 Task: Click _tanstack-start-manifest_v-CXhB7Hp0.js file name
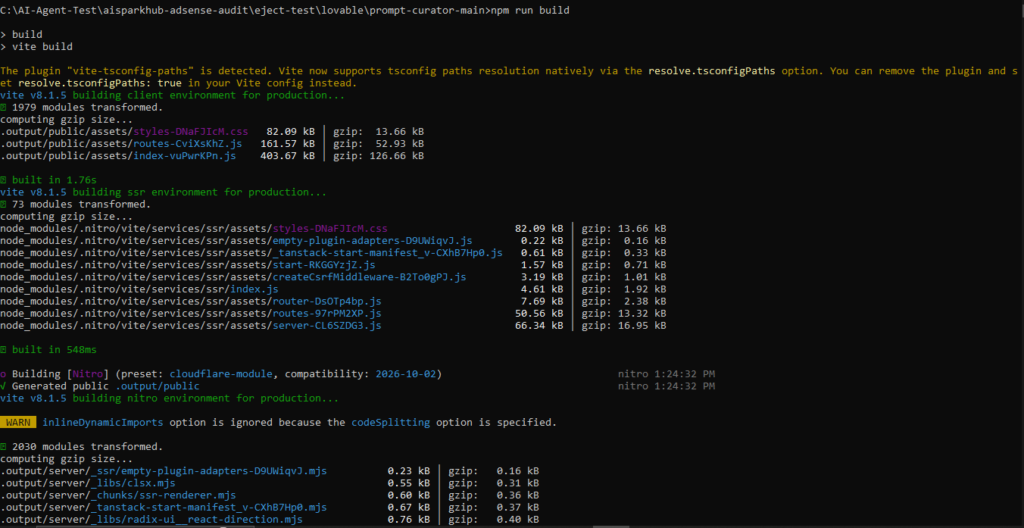click(x=387, y=253)
